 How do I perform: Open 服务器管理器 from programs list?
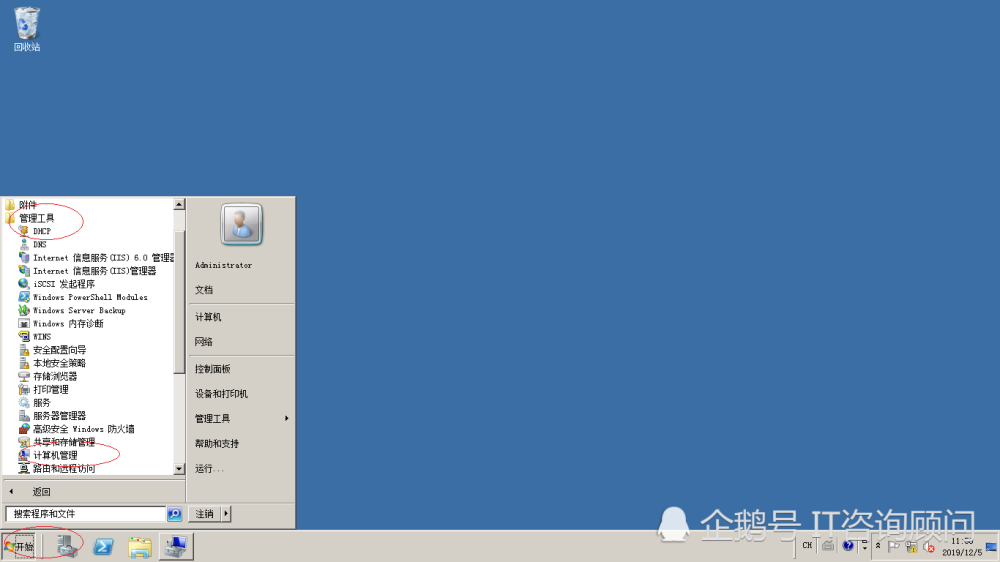click(x=52, y=416)
